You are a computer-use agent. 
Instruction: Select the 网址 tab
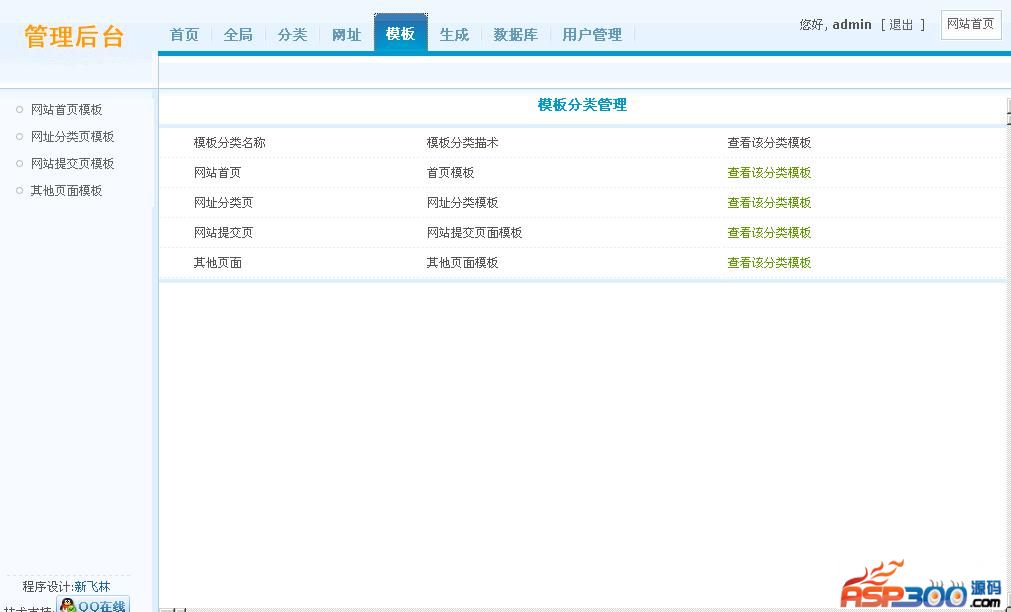click(346, 35)
